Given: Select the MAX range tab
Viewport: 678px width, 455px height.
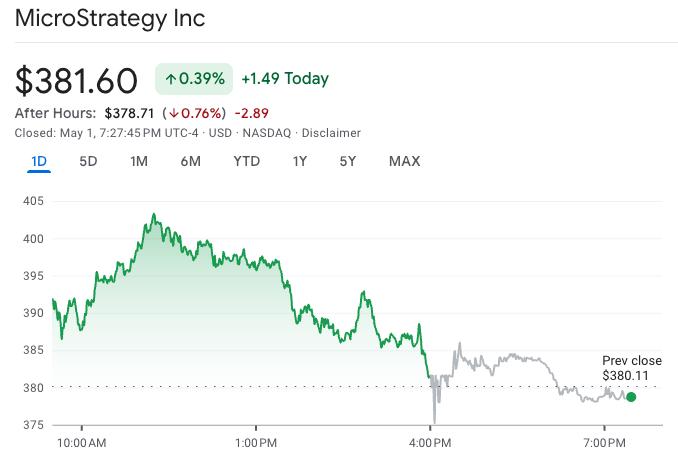Looking at the screenshot, I should click(404, 161).
